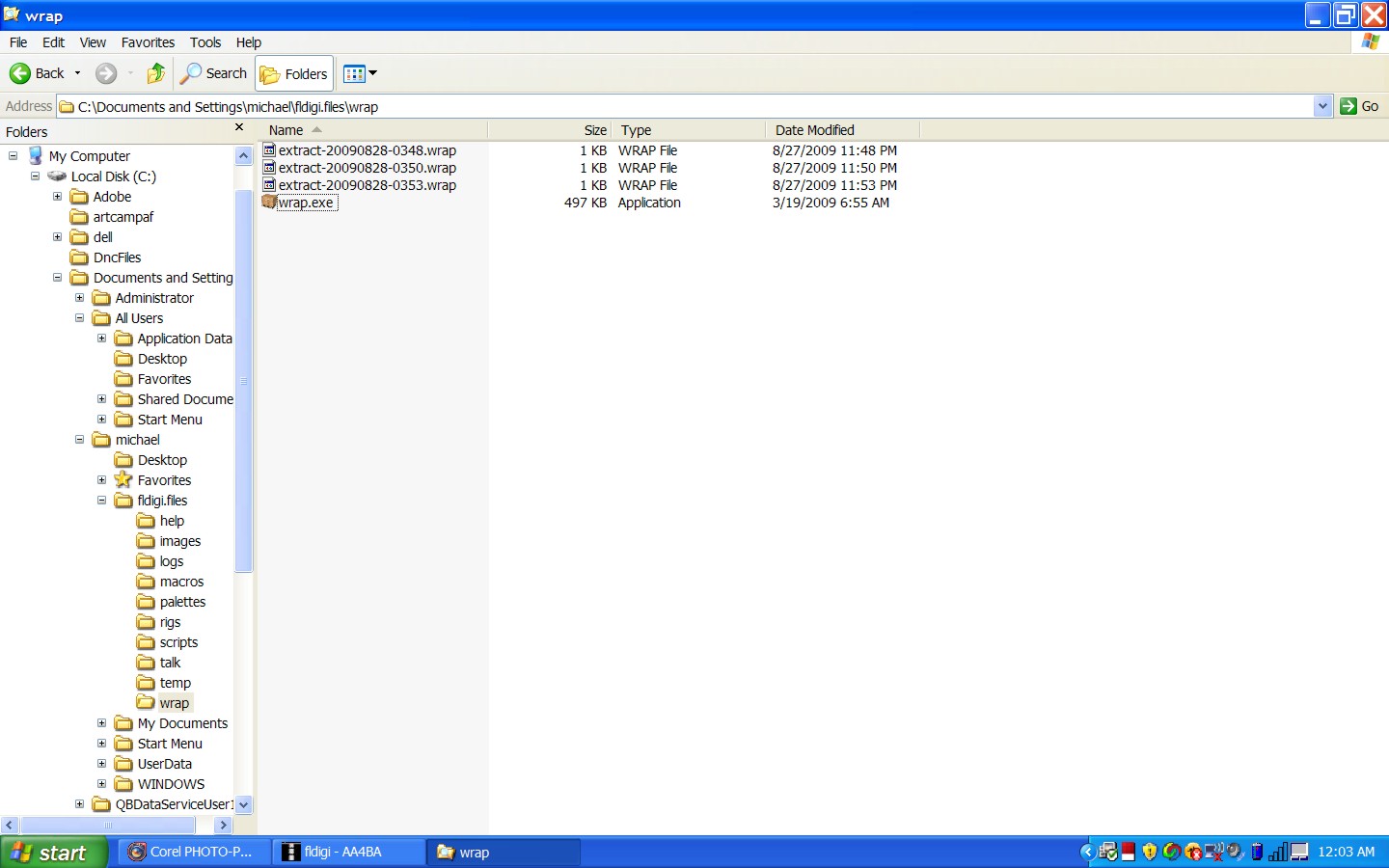Open the File menu
The width and height of the screenshot is (1389, 868).
[18, 42]
